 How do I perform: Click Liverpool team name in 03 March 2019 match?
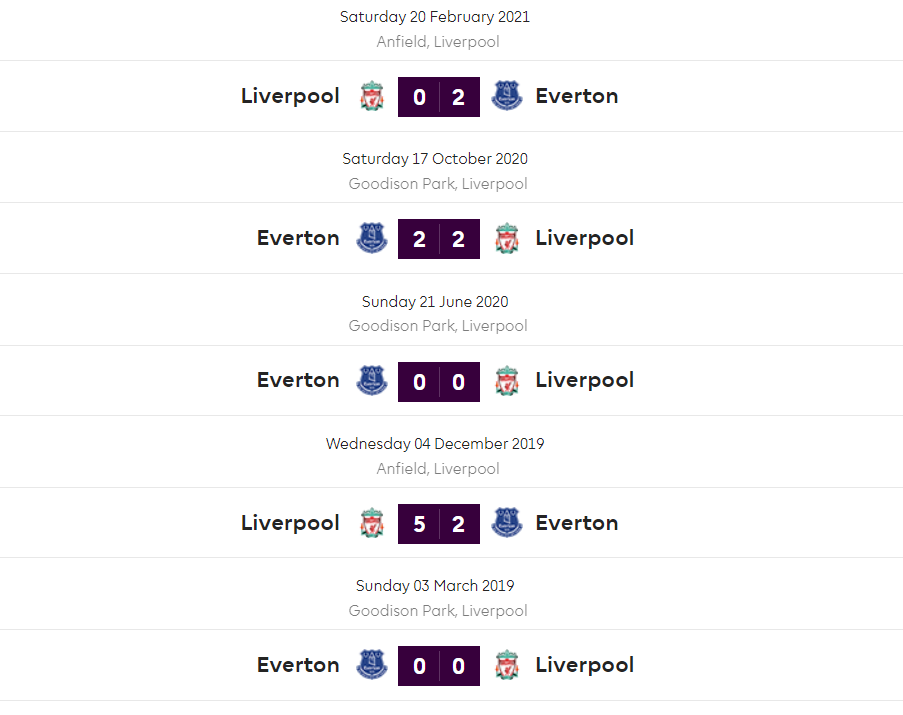click(585, 665)
